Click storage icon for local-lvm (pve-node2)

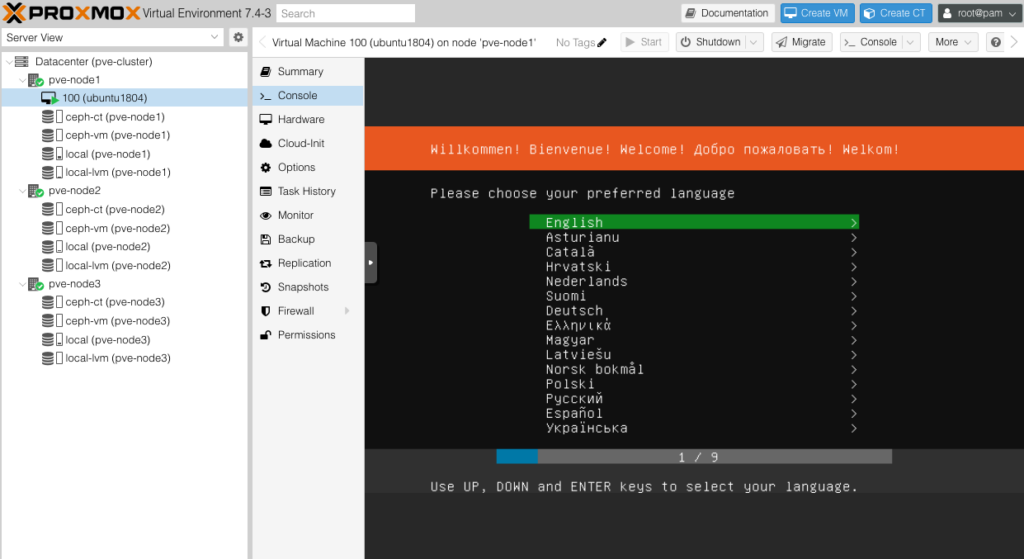[52, 265]
